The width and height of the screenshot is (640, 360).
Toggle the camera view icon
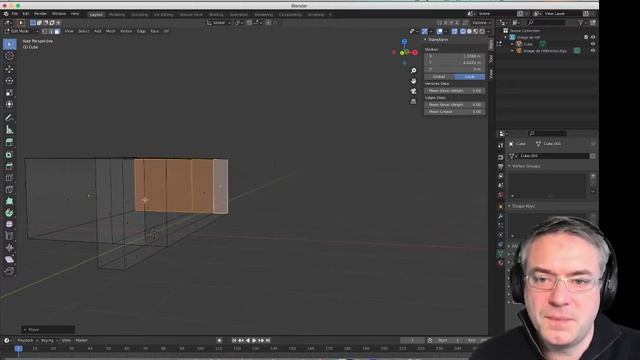[x=413, y=91]
